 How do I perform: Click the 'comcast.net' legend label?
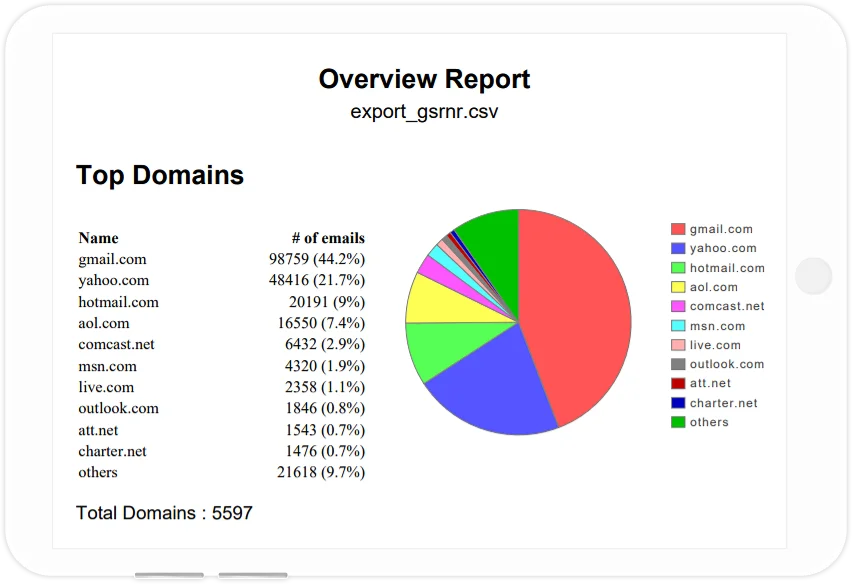[727, 306]
